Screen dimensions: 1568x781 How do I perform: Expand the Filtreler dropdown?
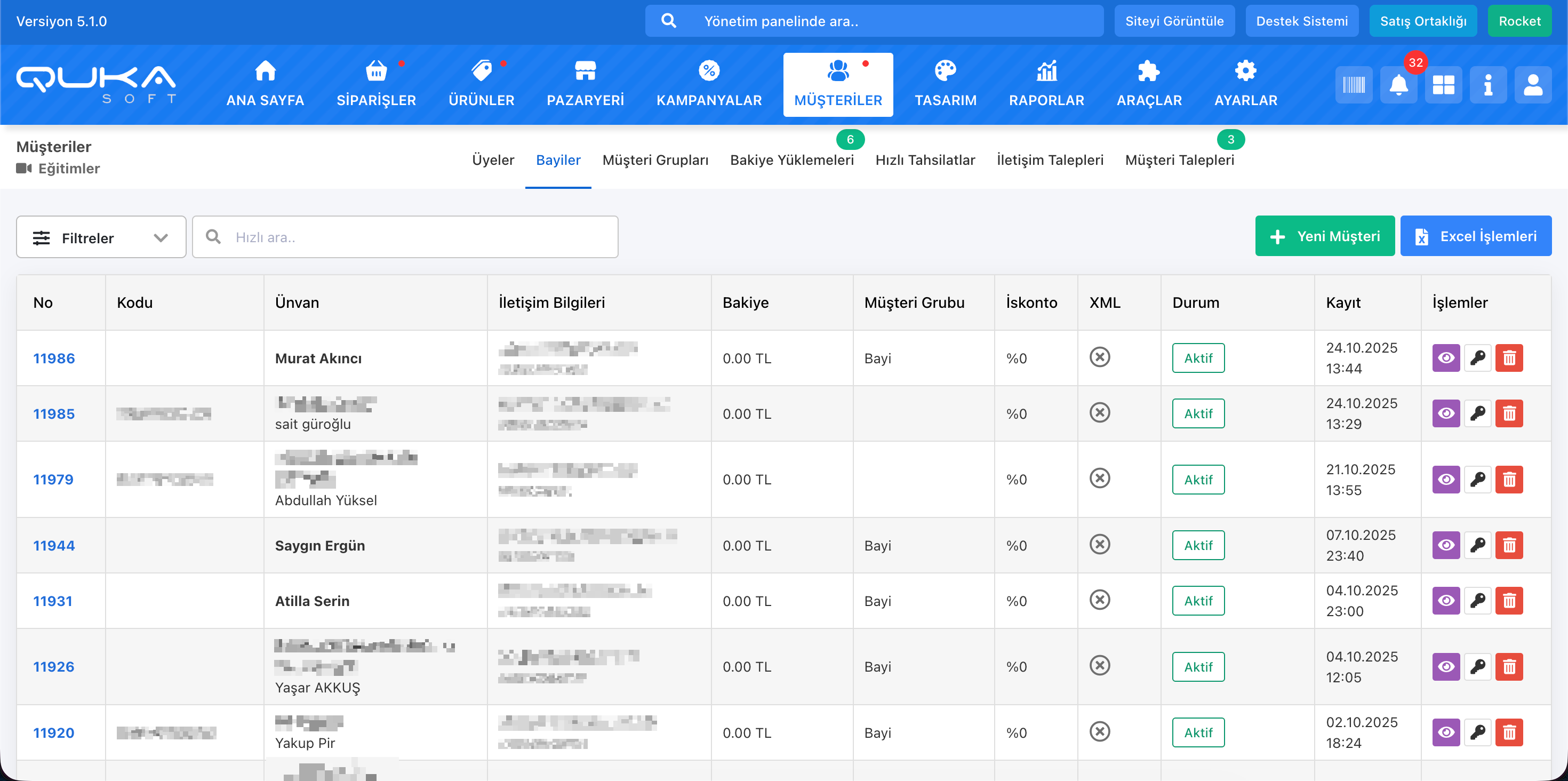click(101, 237)
